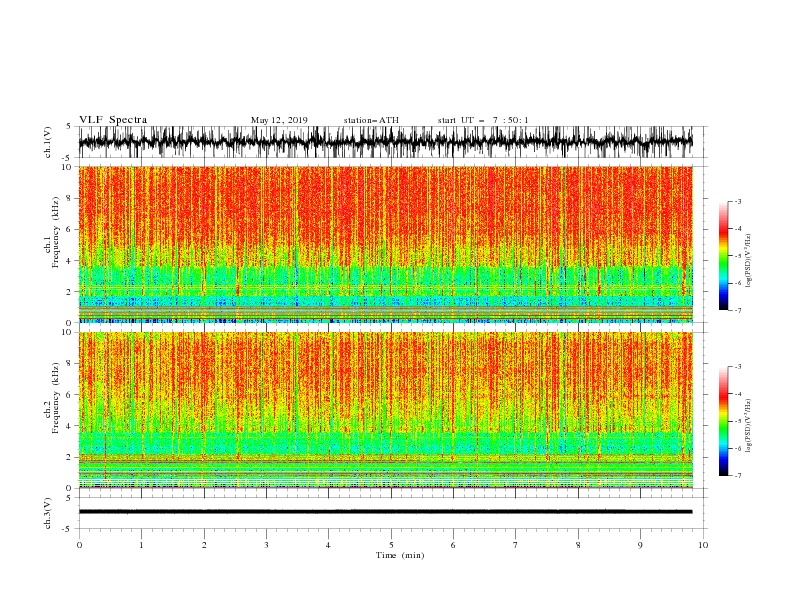Click the ch.3 flat waveform trace
Screen dimensions: 792x612
tap(385, 512)
